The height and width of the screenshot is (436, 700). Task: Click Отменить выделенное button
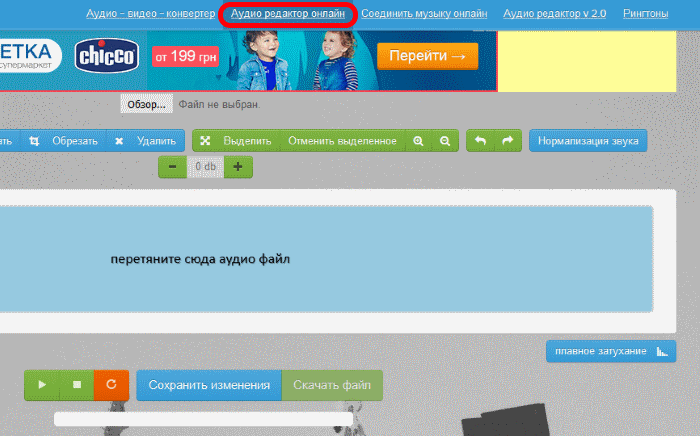(342, 141)
